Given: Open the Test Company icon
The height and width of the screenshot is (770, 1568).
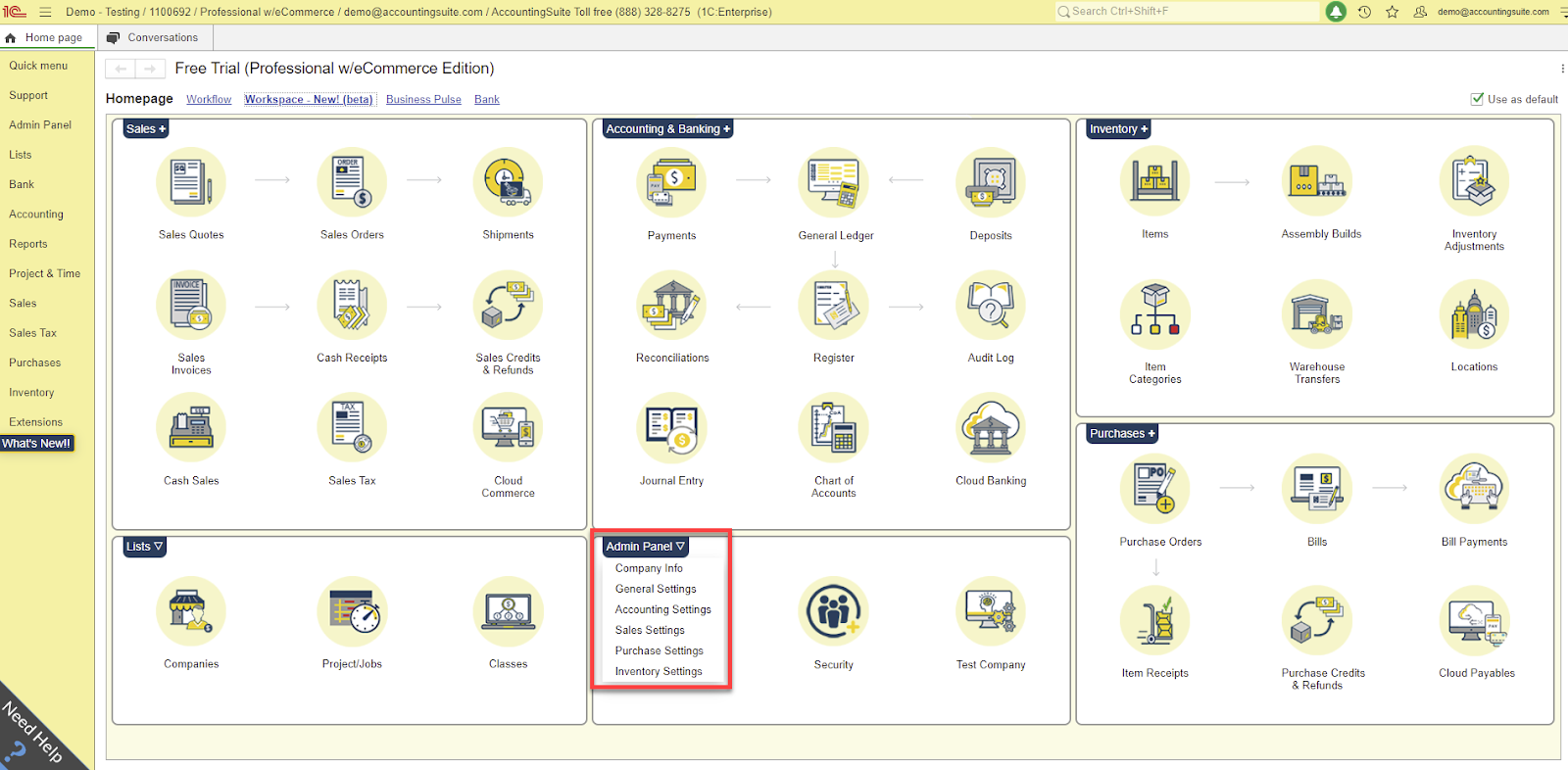Looking at the screenshot, I should 991,612.
